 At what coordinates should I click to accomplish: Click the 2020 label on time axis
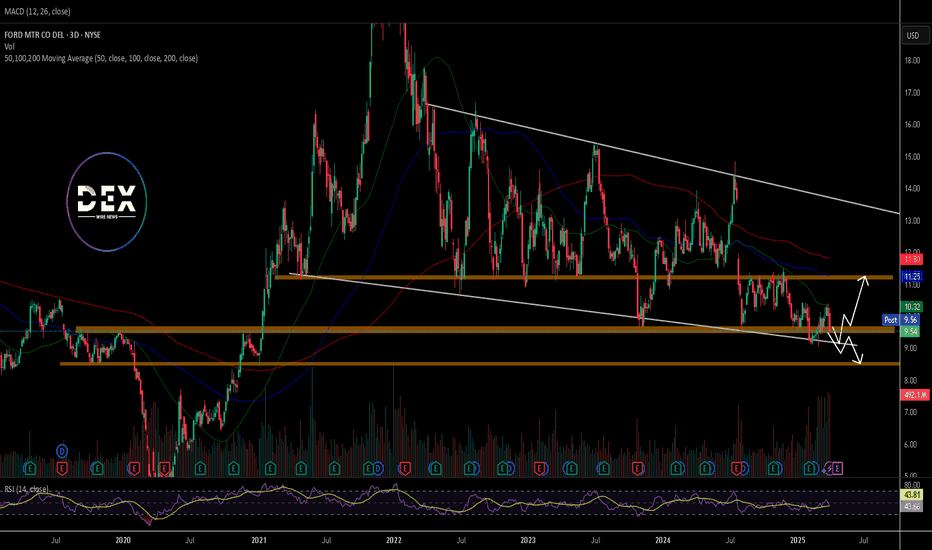coord(123,540)
